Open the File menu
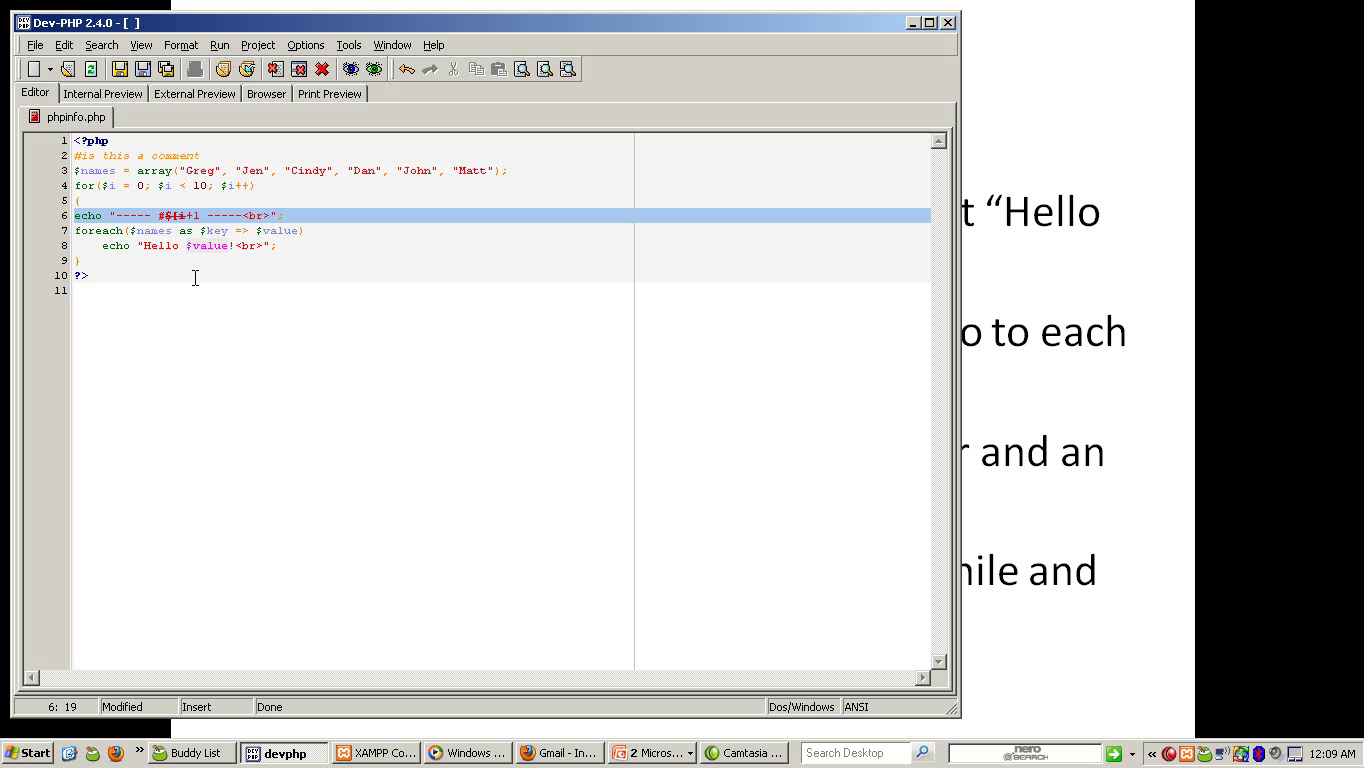 pos(35,45)
